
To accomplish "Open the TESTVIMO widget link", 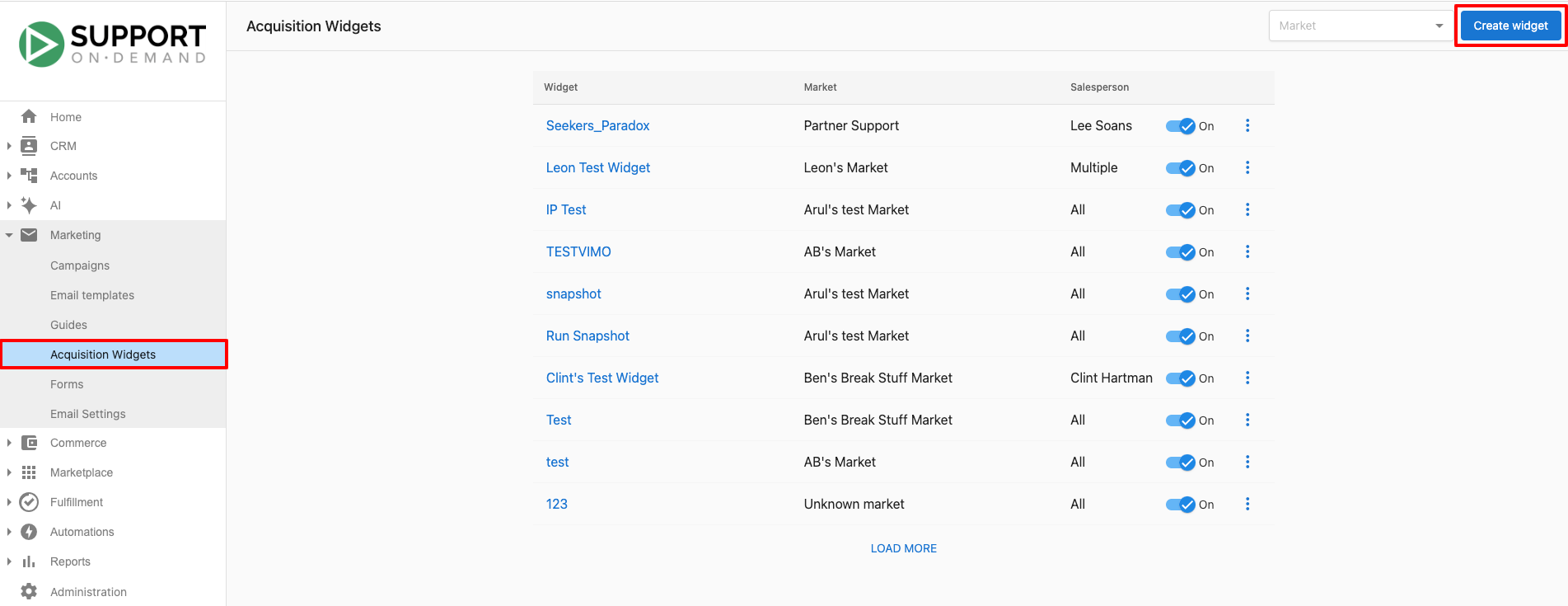I will 578,251.
